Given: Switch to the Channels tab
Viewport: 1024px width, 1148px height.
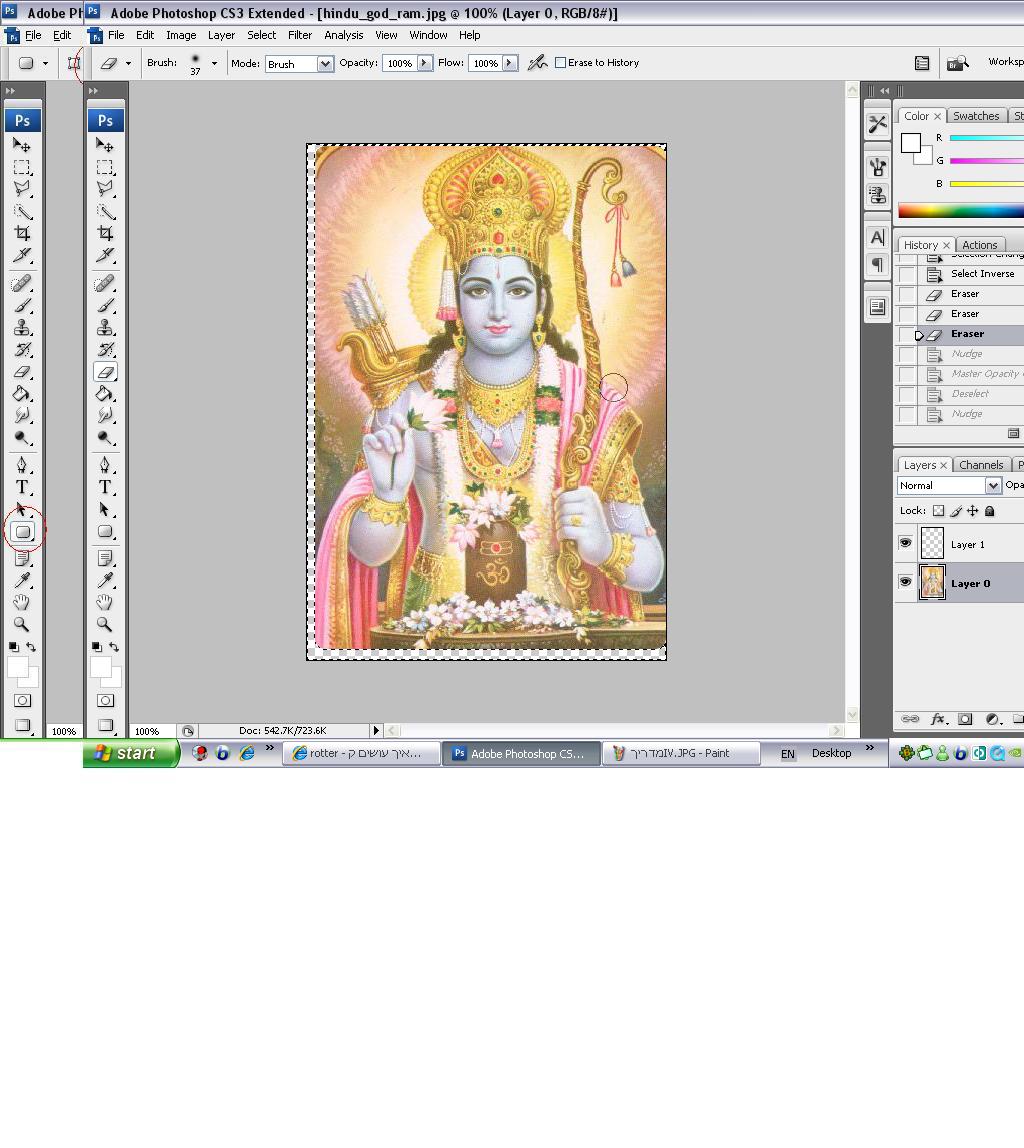Looking at the screenshot, I should (x=980, y=465).
